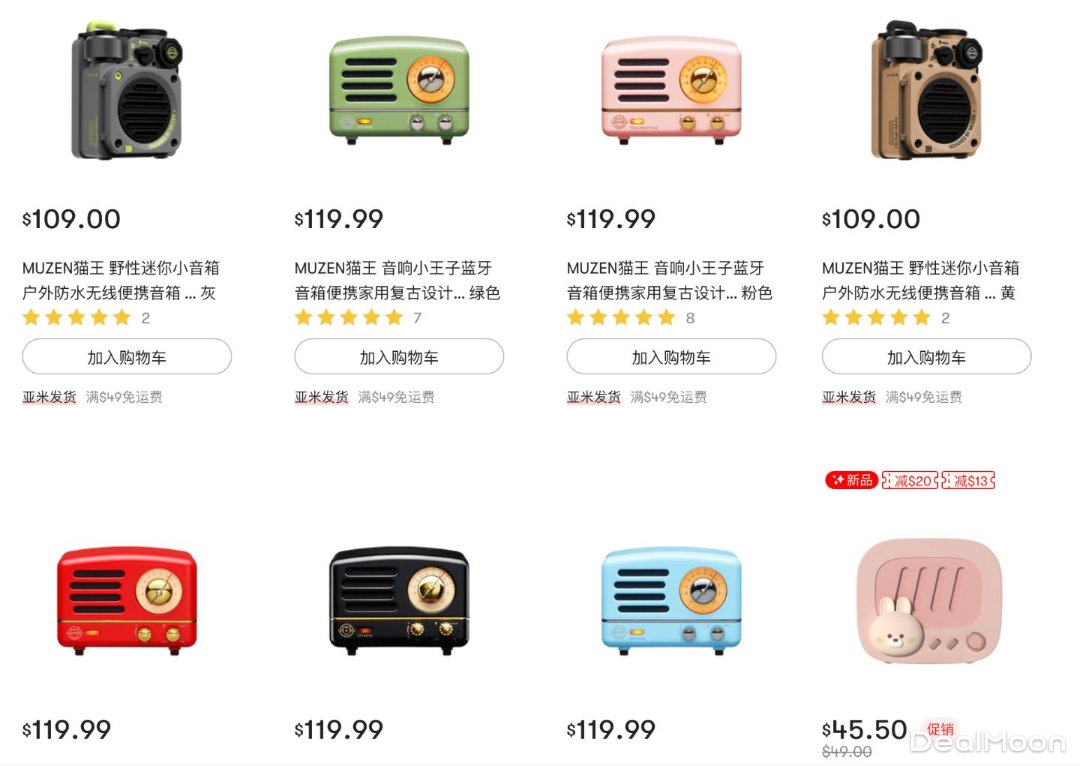Click the star rating with 7 reviews
Screen dimensions: 1080x766
click(x=358, y=318)
